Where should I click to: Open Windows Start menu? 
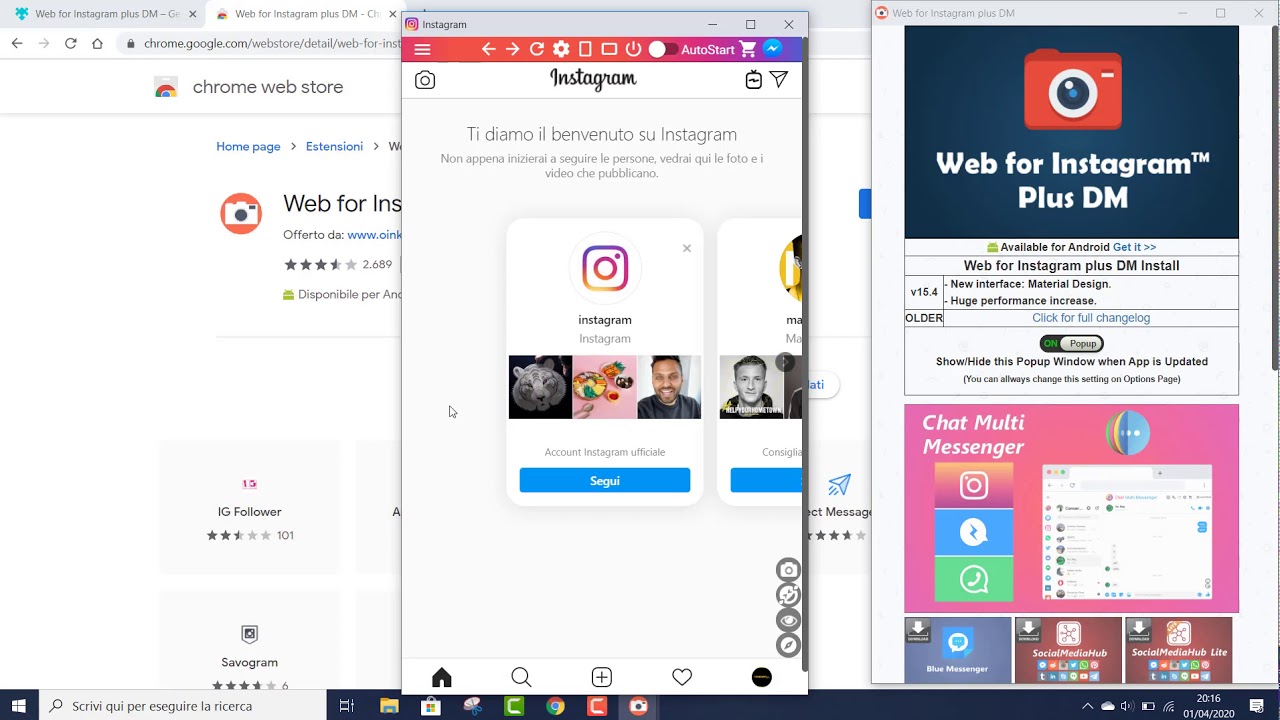click(x=19, y=706)
